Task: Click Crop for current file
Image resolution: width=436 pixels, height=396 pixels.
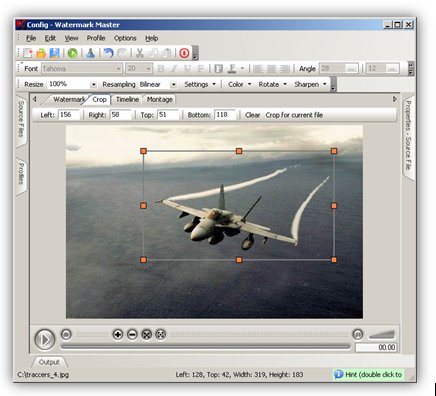Action: 294,115
